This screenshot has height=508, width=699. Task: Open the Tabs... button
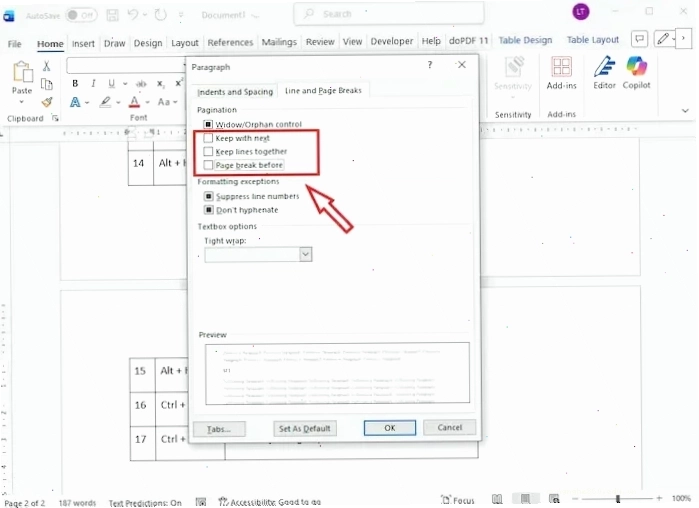click(219, 429)
